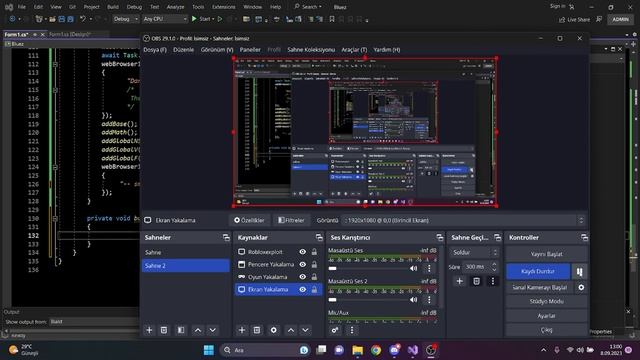Screen dimensions: 640x360
Task: Undock the Ses Karıştırıcı panel
Action: pyautogui.click(x=440, y=238)
